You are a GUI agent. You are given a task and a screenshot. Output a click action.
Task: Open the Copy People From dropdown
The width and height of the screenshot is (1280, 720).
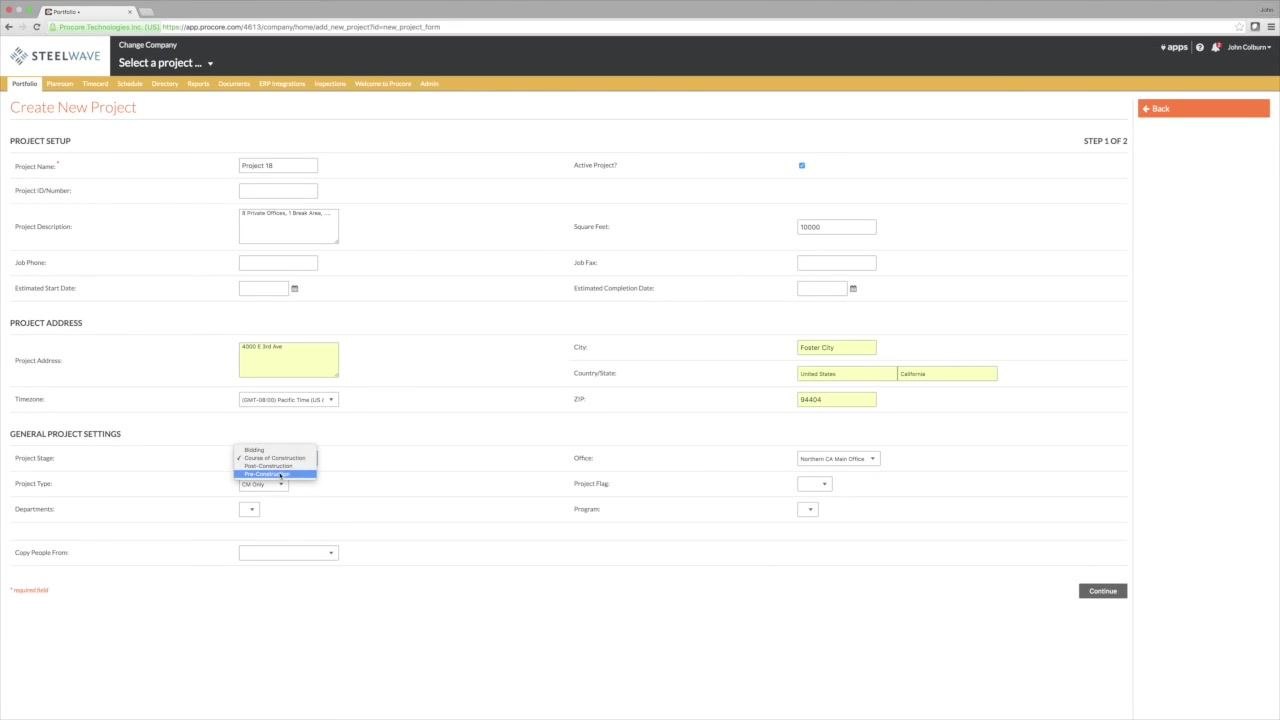click(x=288, y=553)
